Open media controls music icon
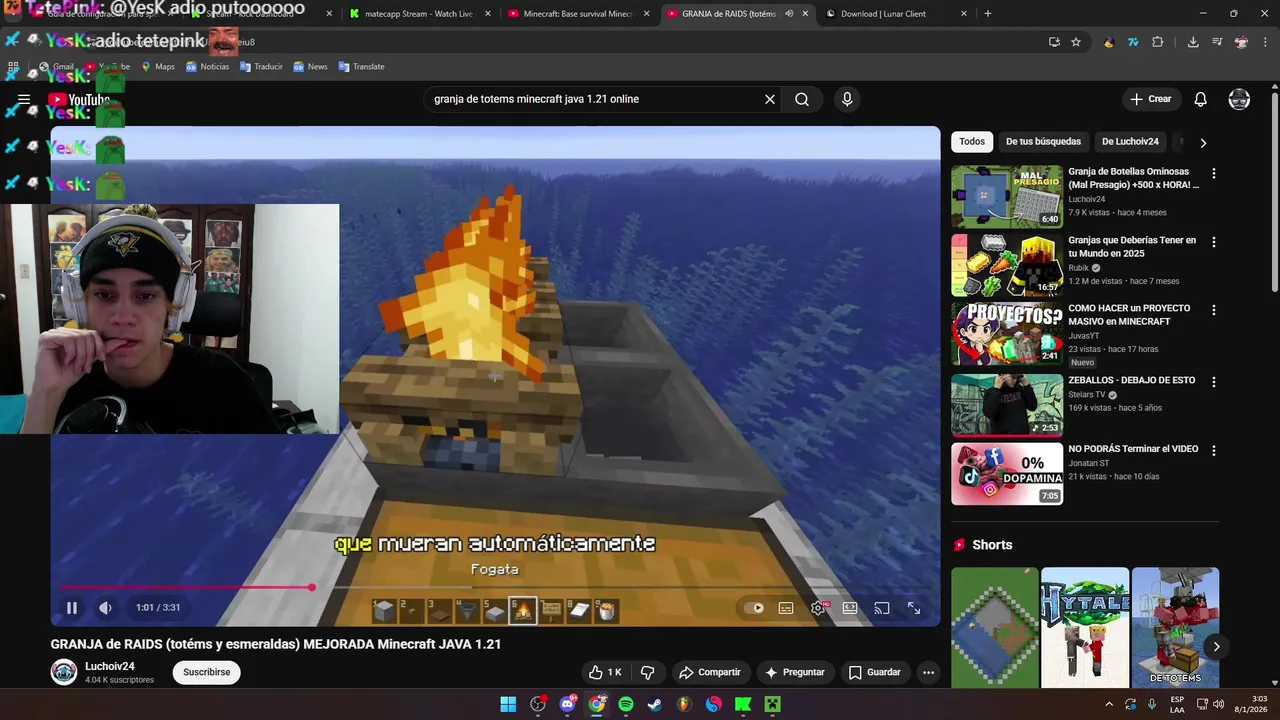The width and height of the screenshot is (1280, 720). click(1217, 42)
